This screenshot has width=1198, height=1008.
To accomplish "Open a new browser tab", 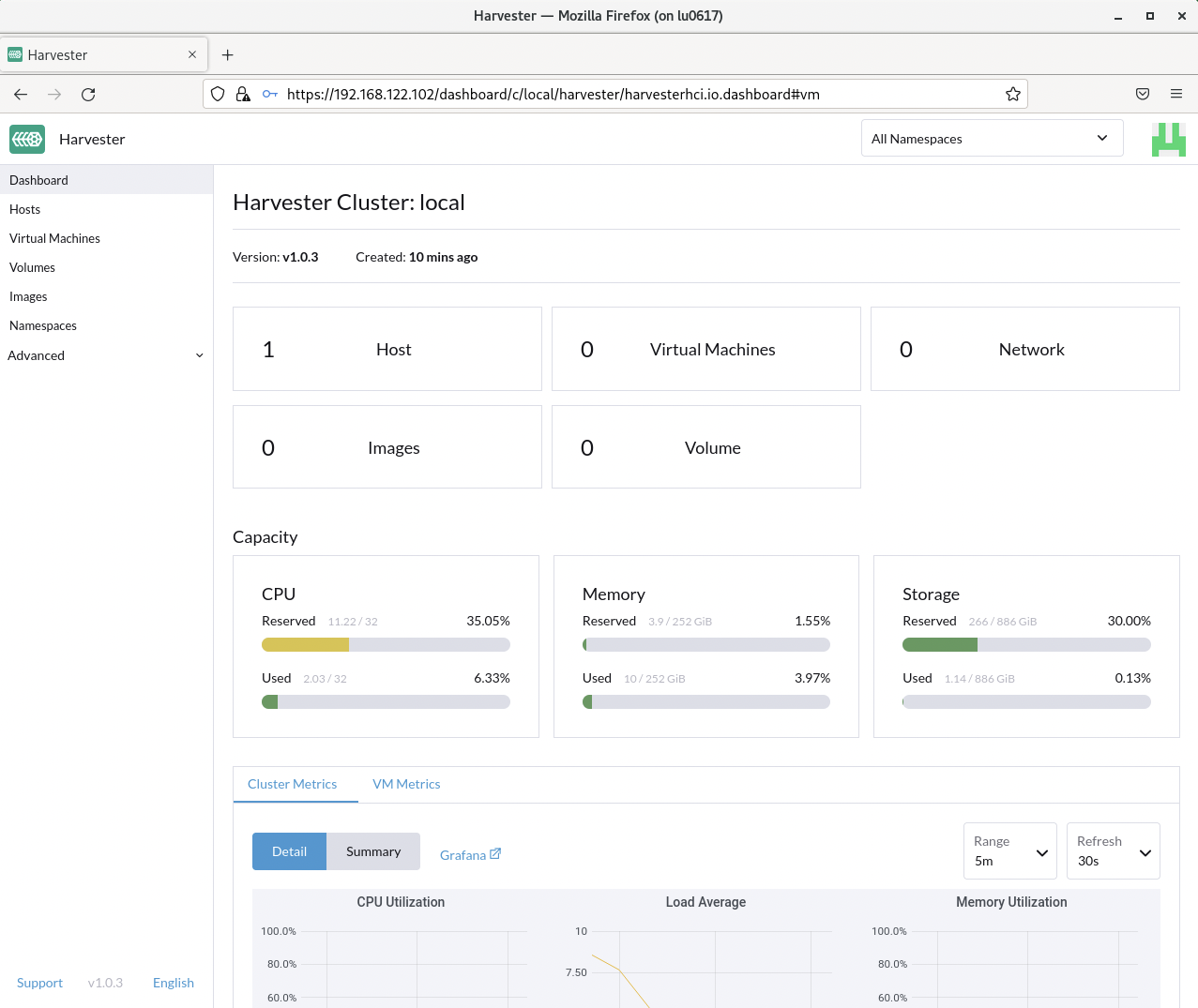I will (x=227, y=54).
